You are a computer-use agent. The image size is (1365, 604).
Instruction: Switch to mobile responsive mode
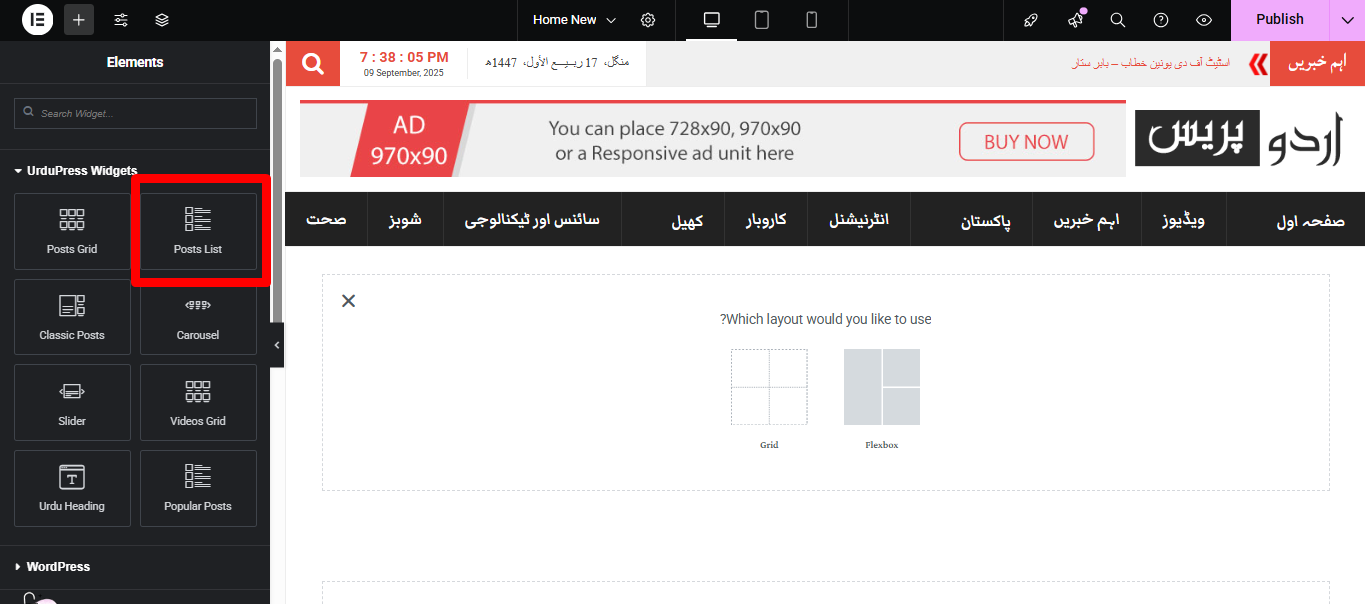pos(812,20)
